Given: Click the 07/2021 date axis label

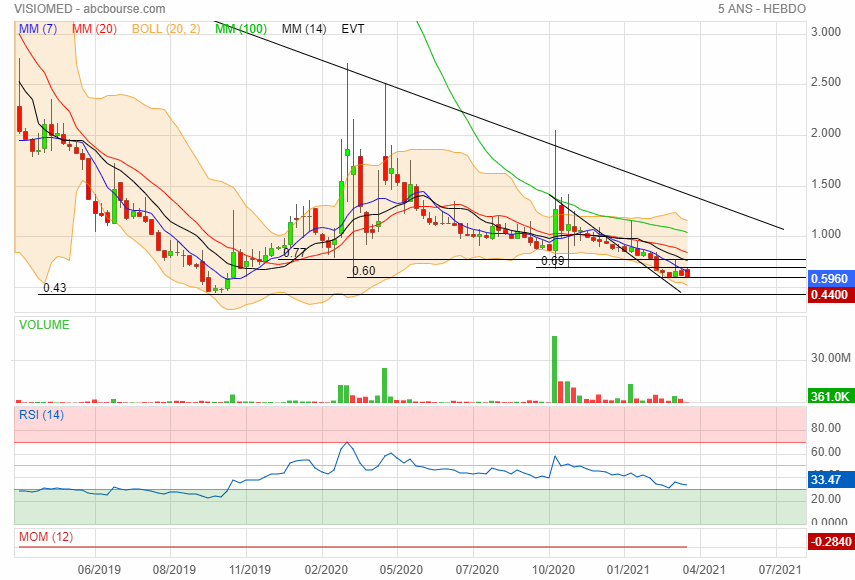Looking at the screenshot, I should 780,570.
